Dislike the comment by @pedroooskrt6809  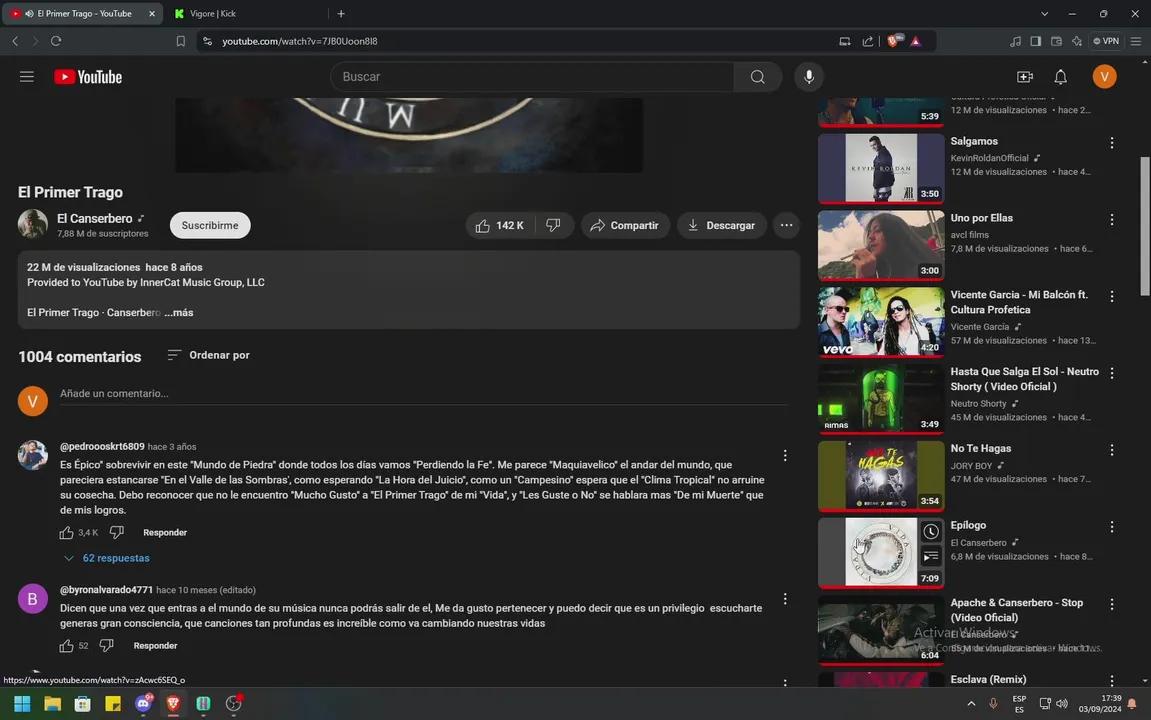(117, 532)
